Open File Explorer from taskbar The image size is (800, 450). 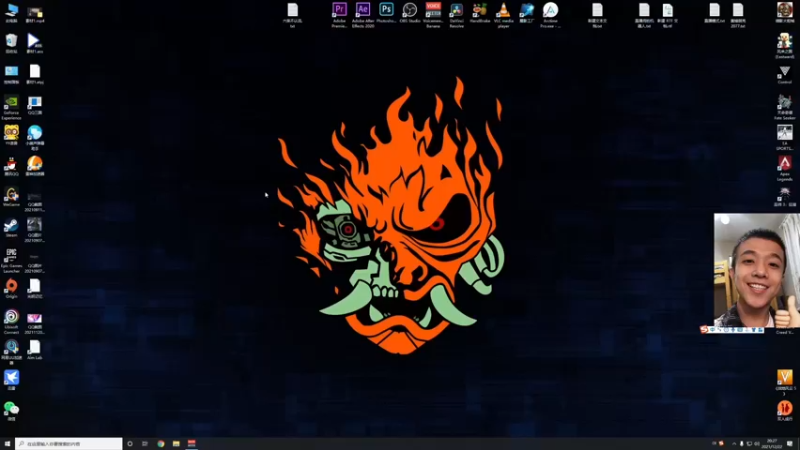[x=176, y=444]
